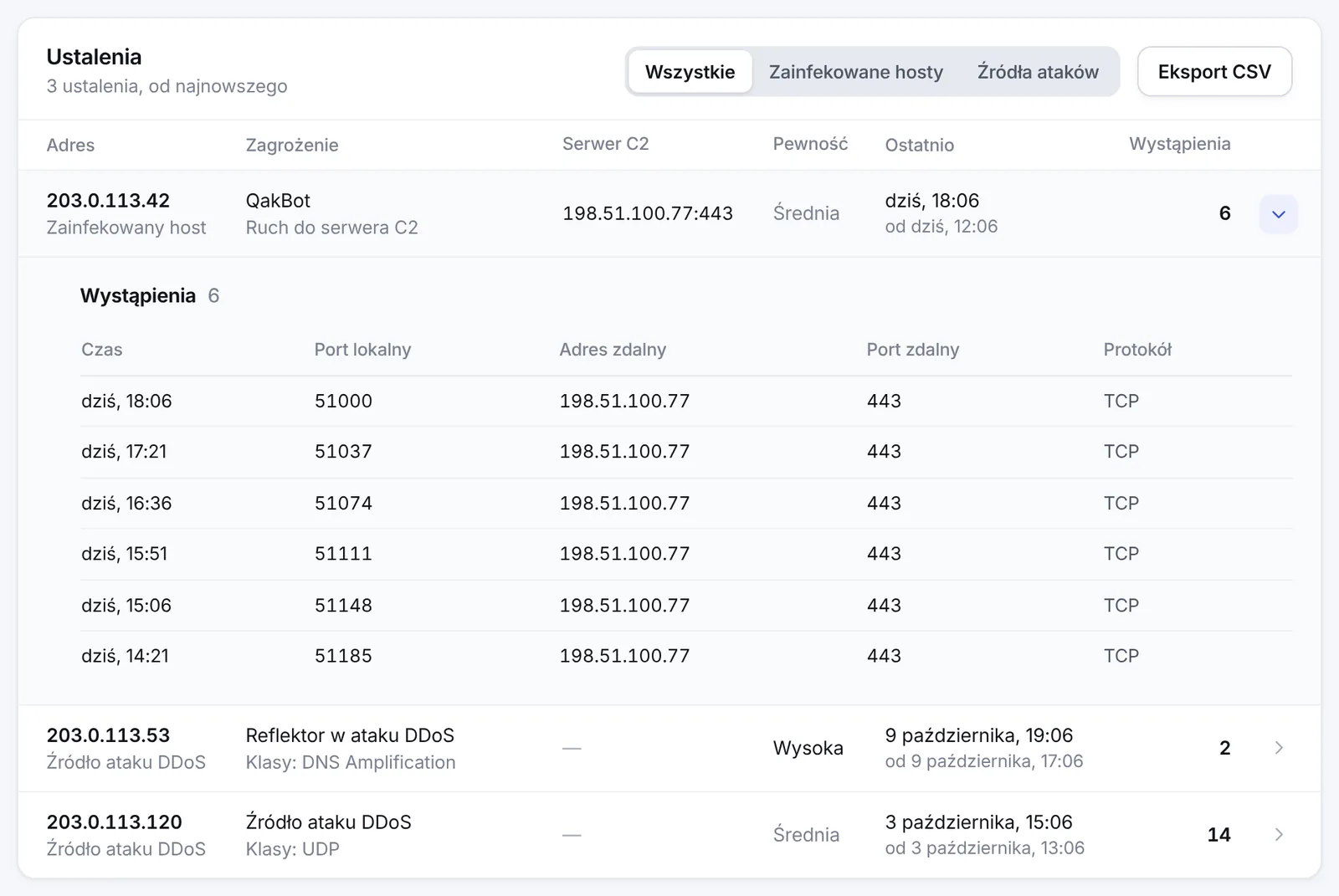Image resolution: width=1339 pixels, height=896 pixels.
Task: Click 9 października, 19:06 timestamp
Action: coord(978,735)
